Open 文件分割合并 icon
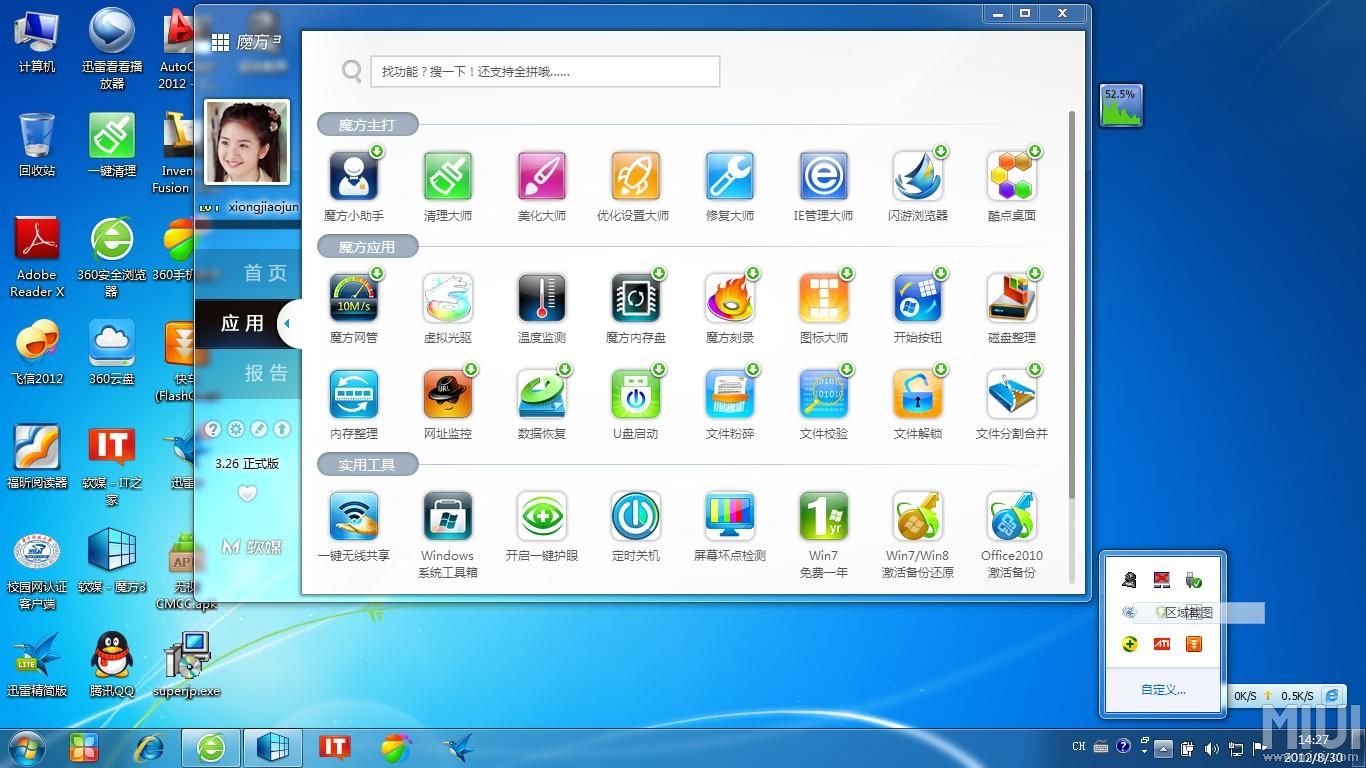 pyautogui.click(x=1012, y=394)
